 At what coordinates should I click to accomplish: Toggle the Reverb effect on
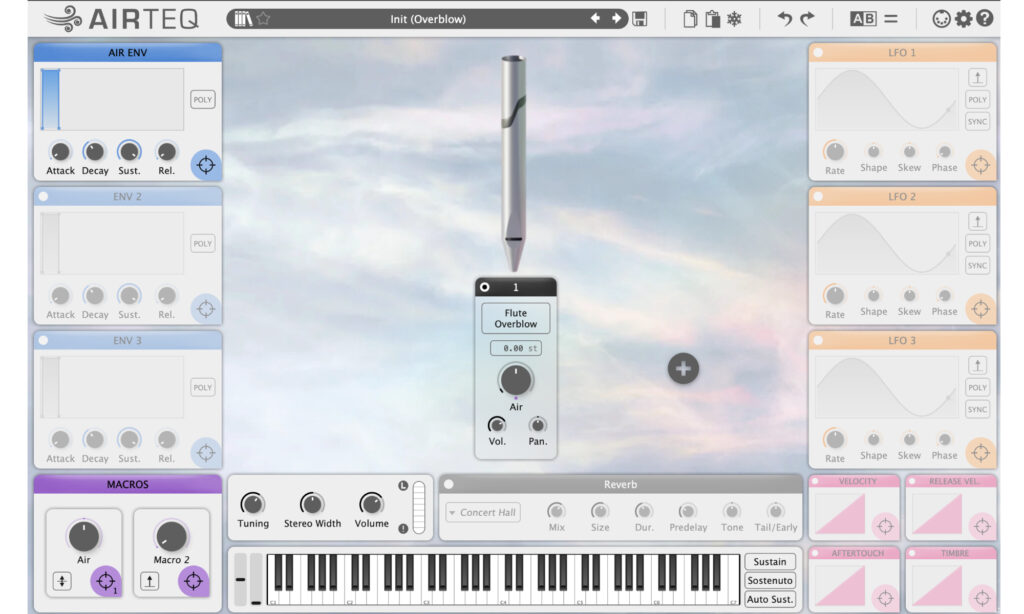point(449,484)
